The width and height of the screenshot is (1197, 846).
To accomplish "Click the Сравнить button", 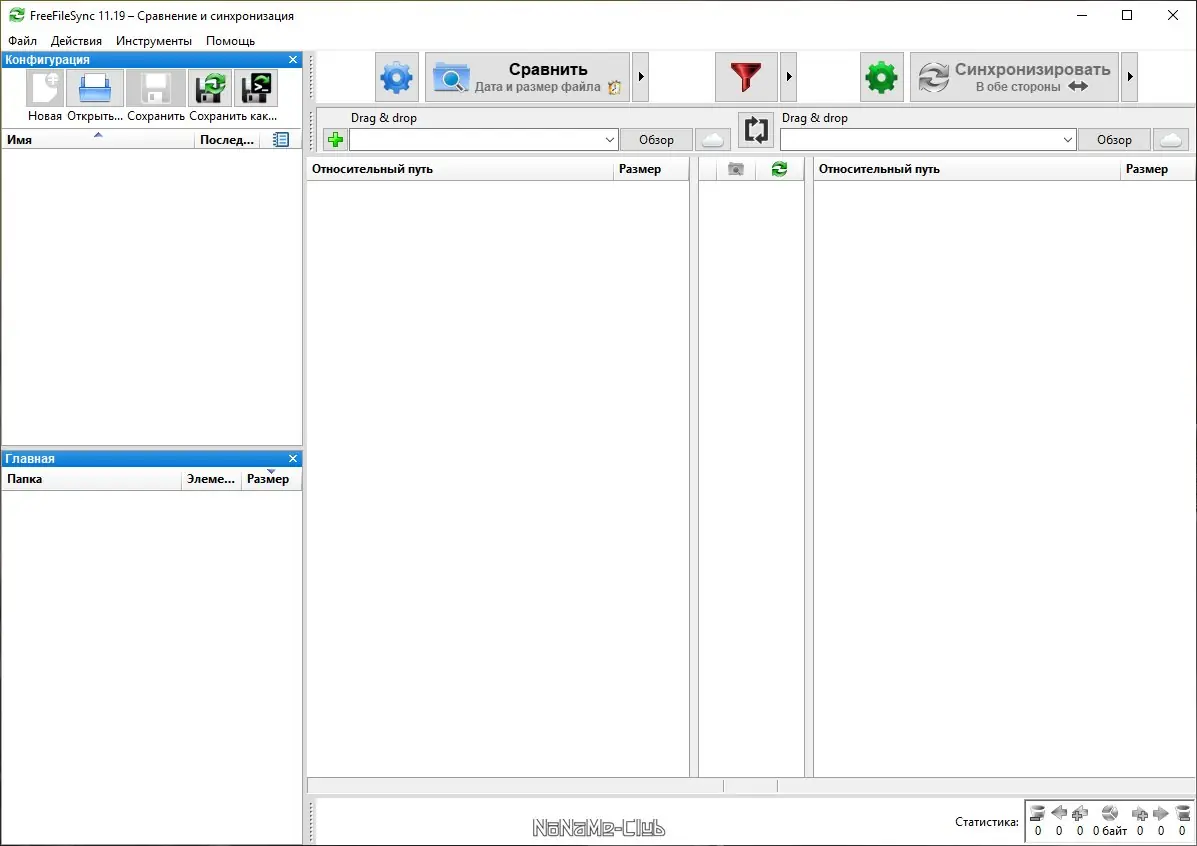I will point(528,77).
